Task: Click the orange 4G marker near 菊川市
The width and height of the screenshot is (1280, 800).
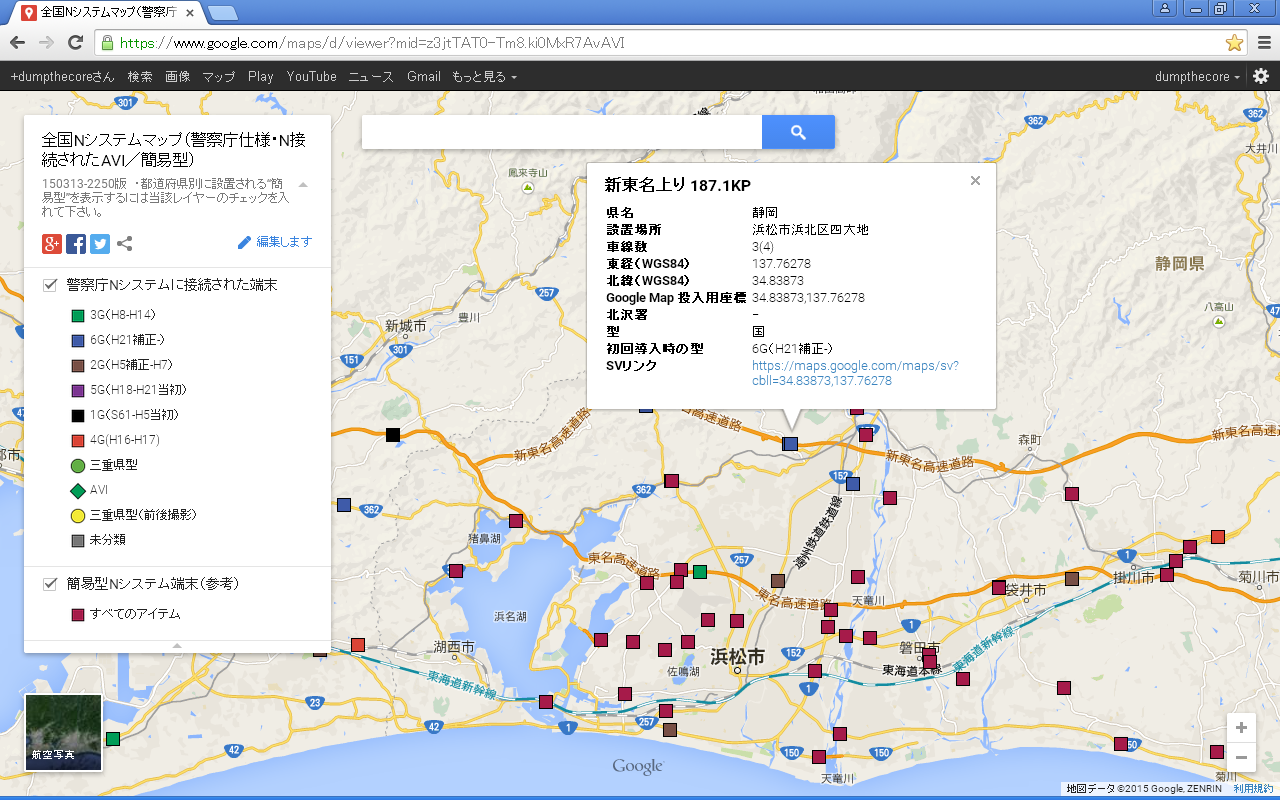Action: (x=1217, y=537)
